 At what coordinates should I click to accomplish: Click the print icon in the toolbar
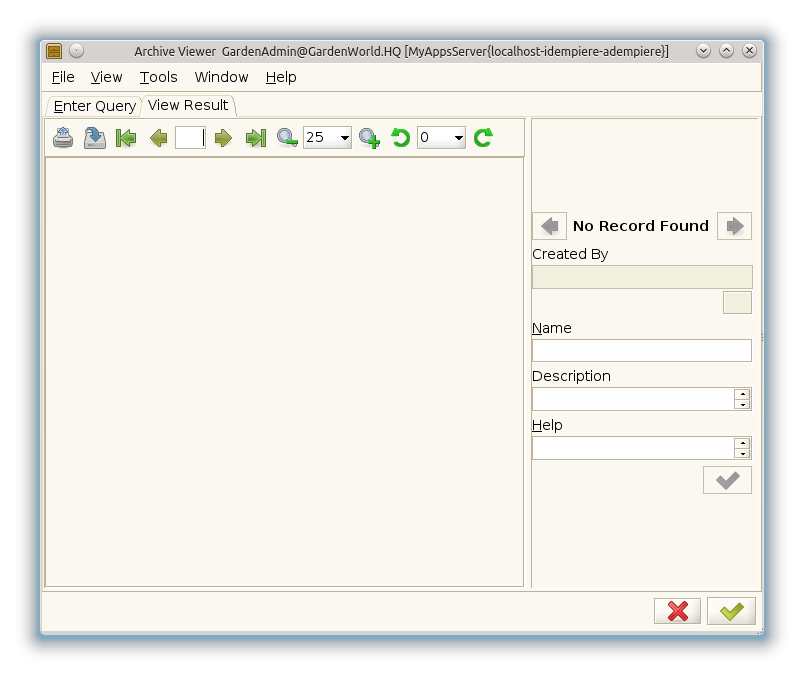click(x=63, y=138)
